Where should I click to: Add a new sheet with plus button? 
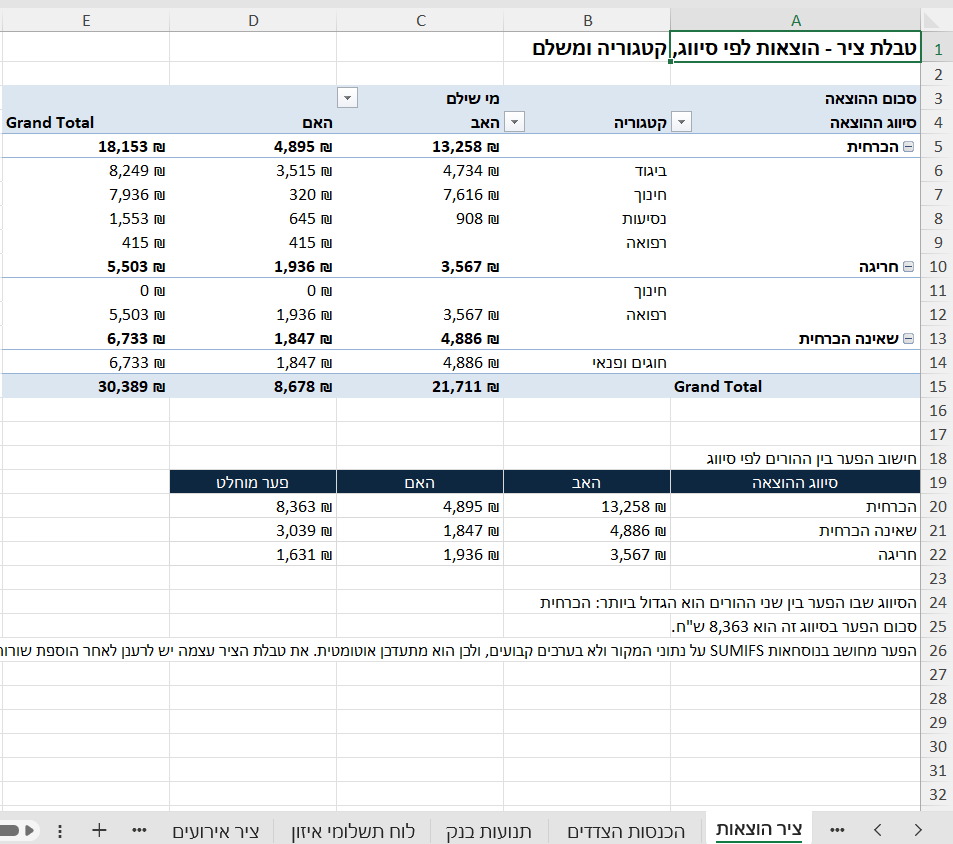pos(99,830)
